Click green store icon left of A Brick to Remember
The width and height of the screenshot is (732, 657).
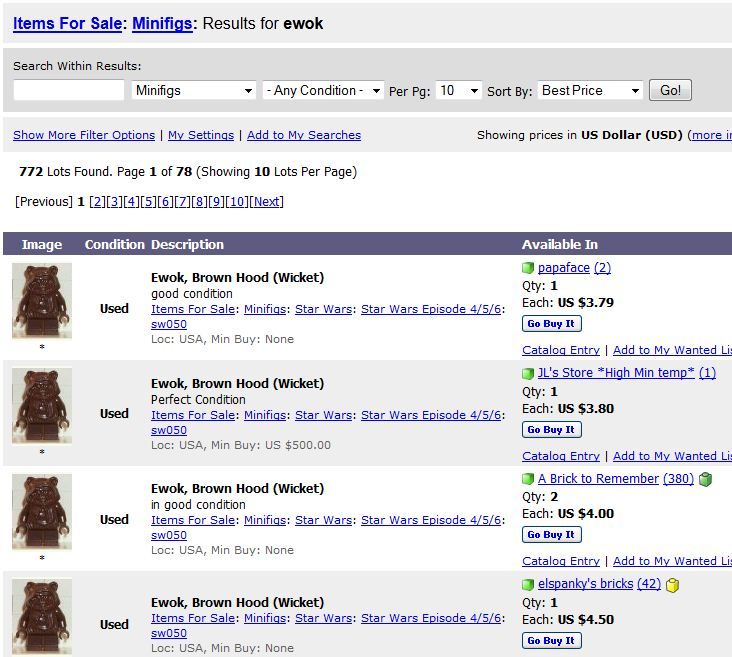click(528, 479)
